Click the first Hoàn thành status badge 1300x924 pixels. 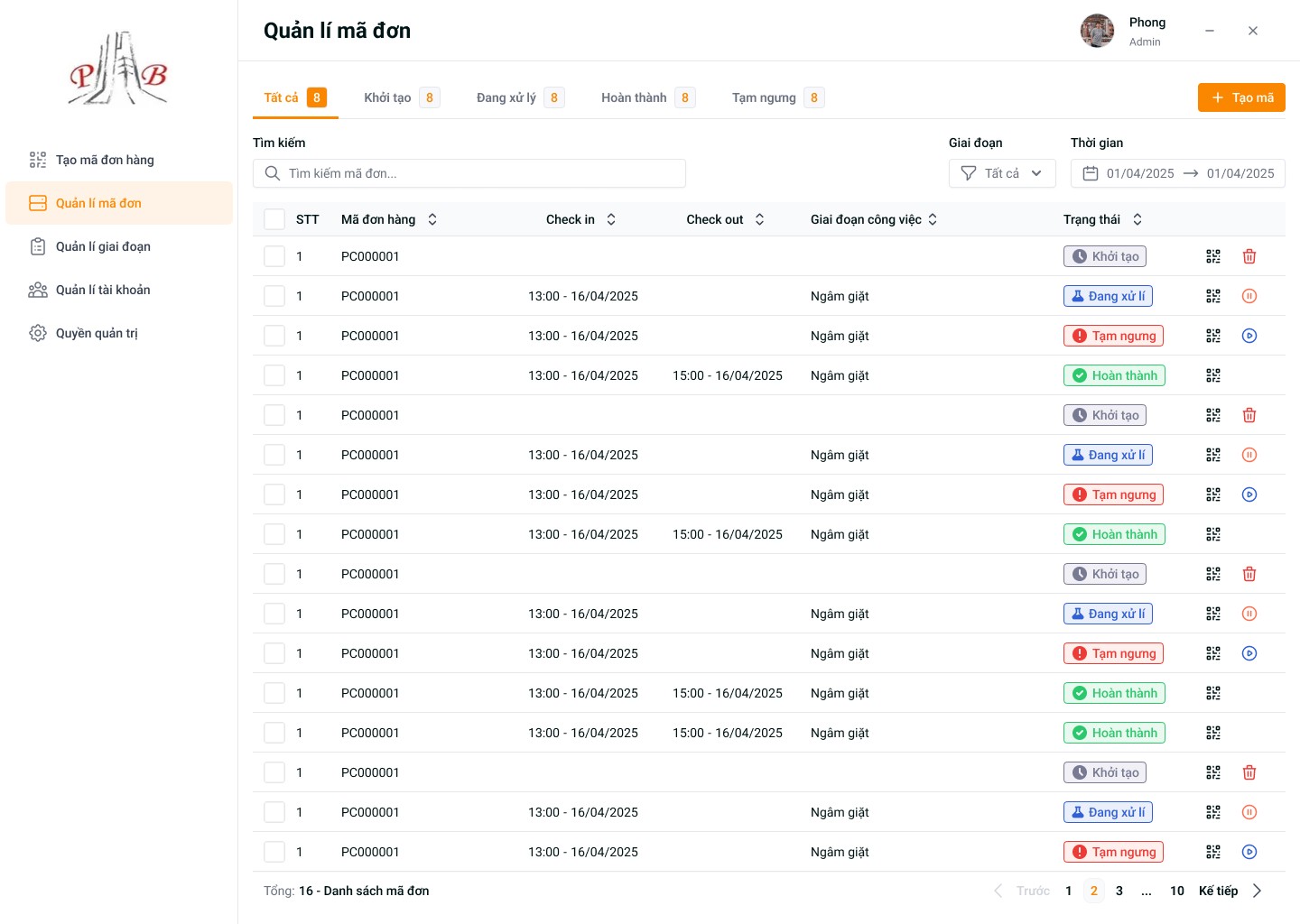pos(1114,375)
